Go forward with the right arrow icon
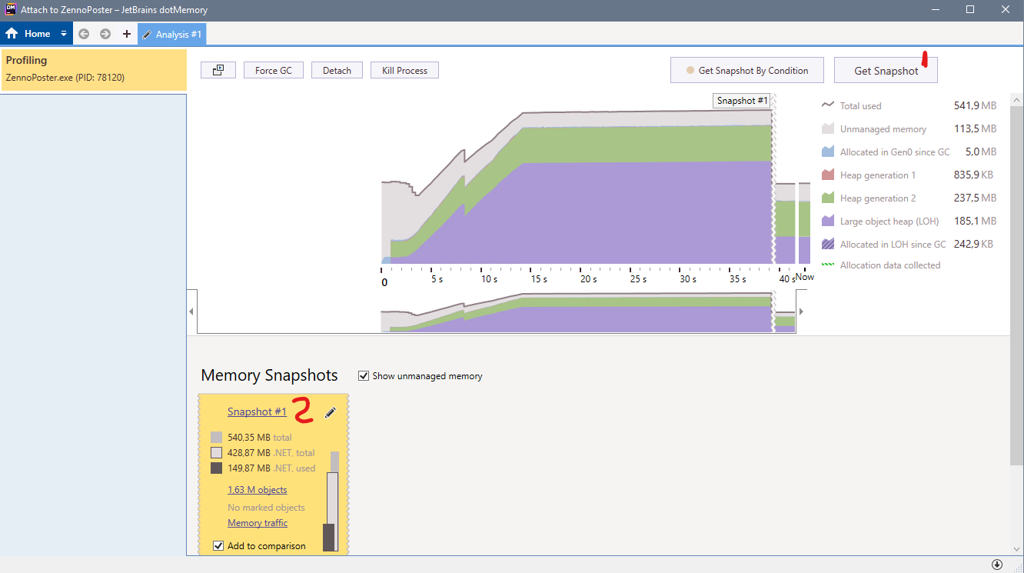The image size is (1024, 573). [x=105, y=34]
